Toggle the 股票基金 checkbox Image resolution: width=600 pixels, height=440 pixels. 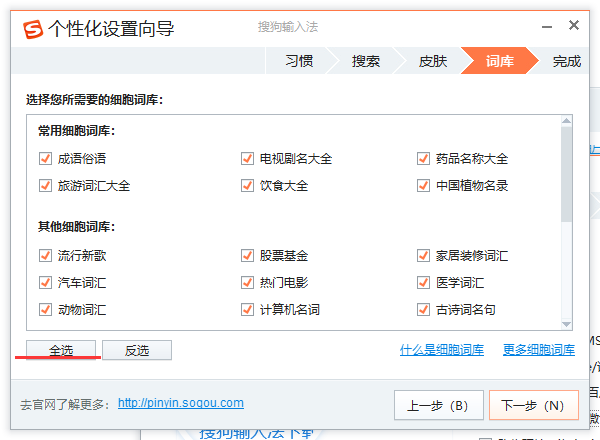pyautogui.click(x=247, y=255)
